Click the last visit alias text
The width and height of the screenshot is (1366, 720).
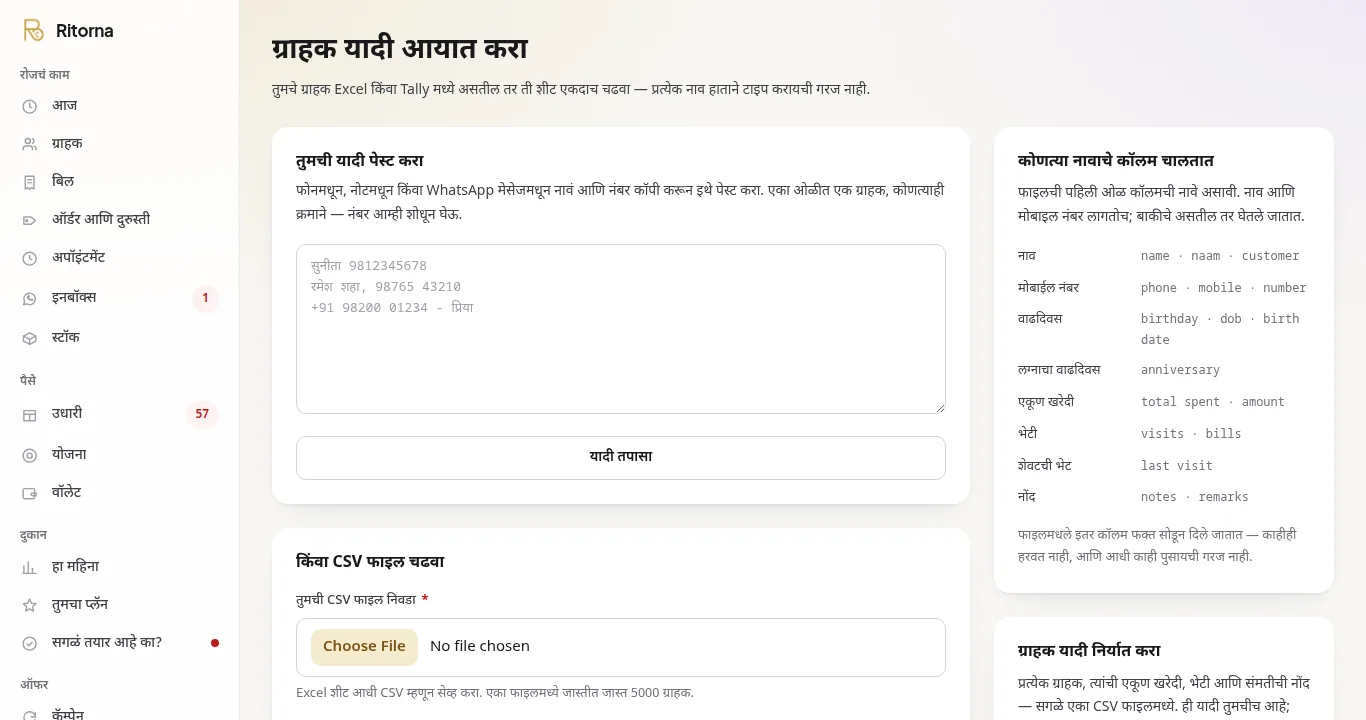[x=1177, y=466]
